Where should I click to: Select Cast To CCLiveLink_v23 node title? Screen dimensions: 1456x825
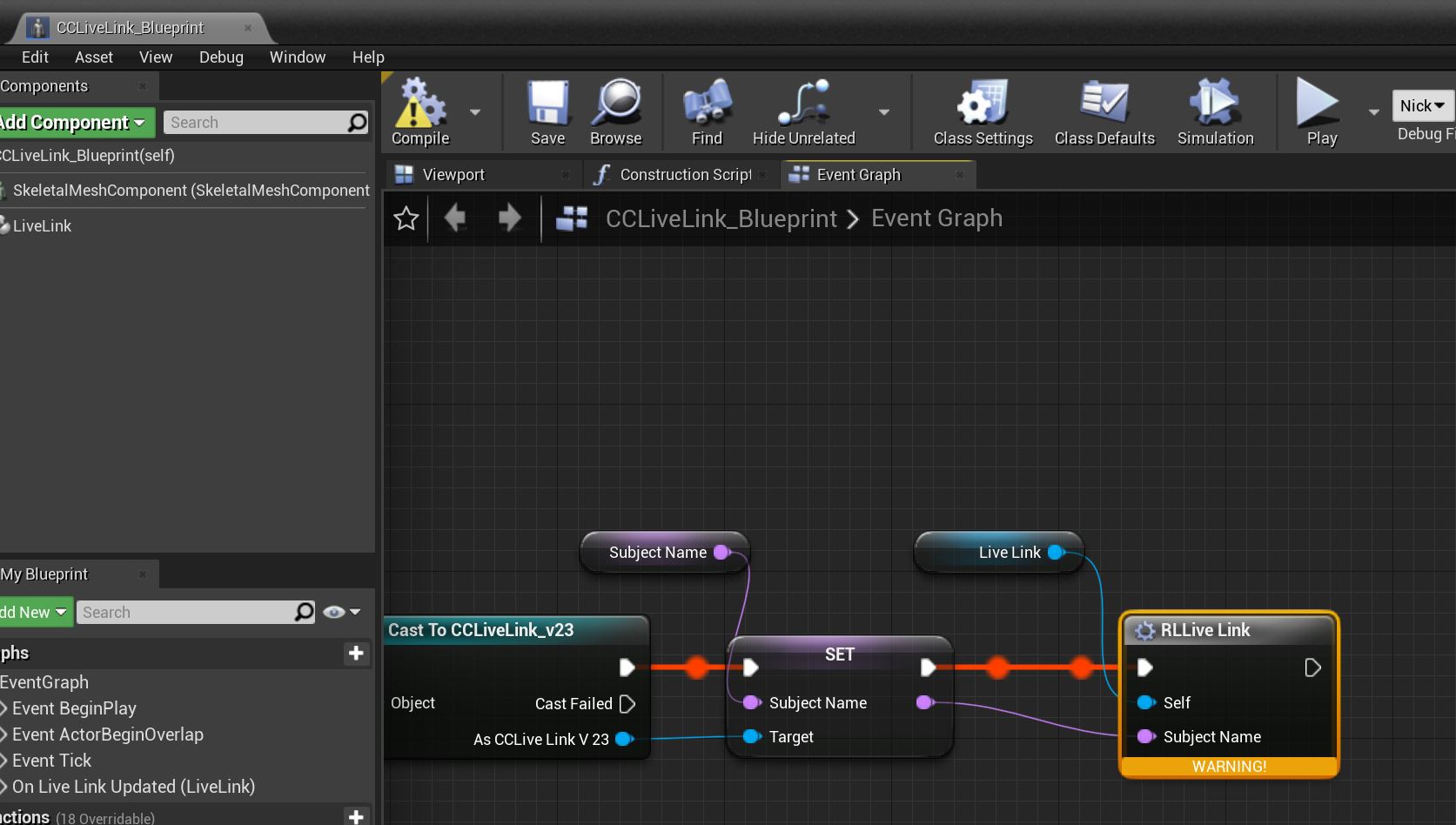tap(480, 630)
